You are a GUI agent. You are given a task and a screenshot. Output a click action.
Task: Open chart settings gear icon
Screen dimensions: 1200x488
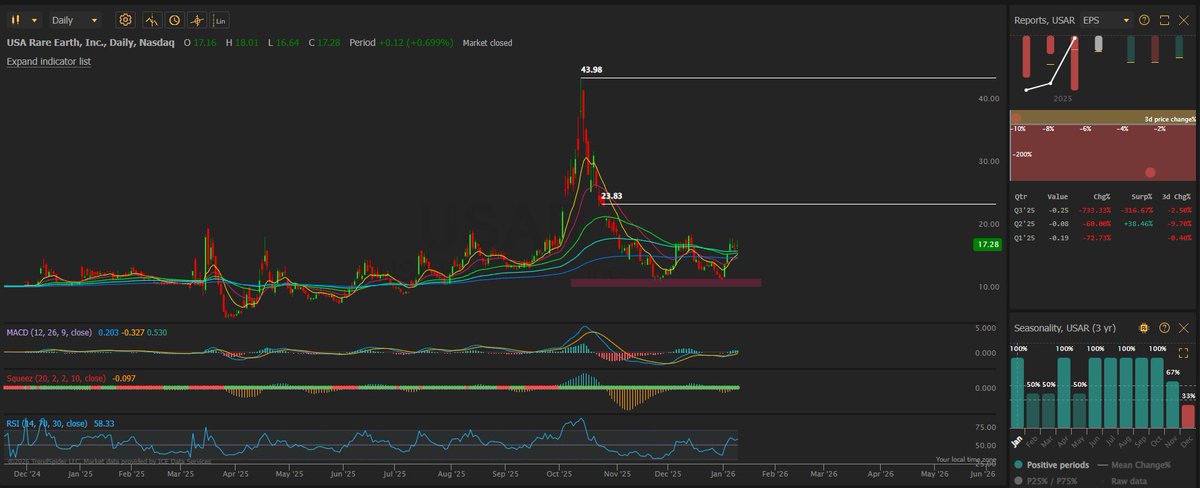(125, 20)
